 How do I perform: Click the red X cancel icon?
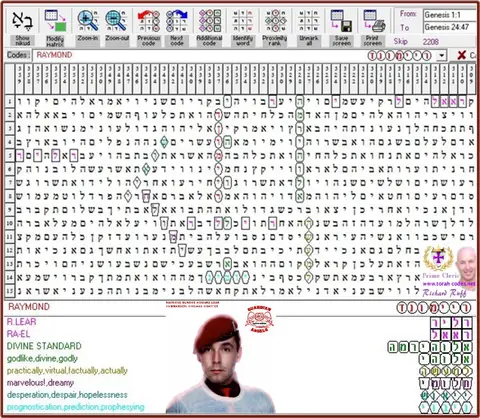462,55
